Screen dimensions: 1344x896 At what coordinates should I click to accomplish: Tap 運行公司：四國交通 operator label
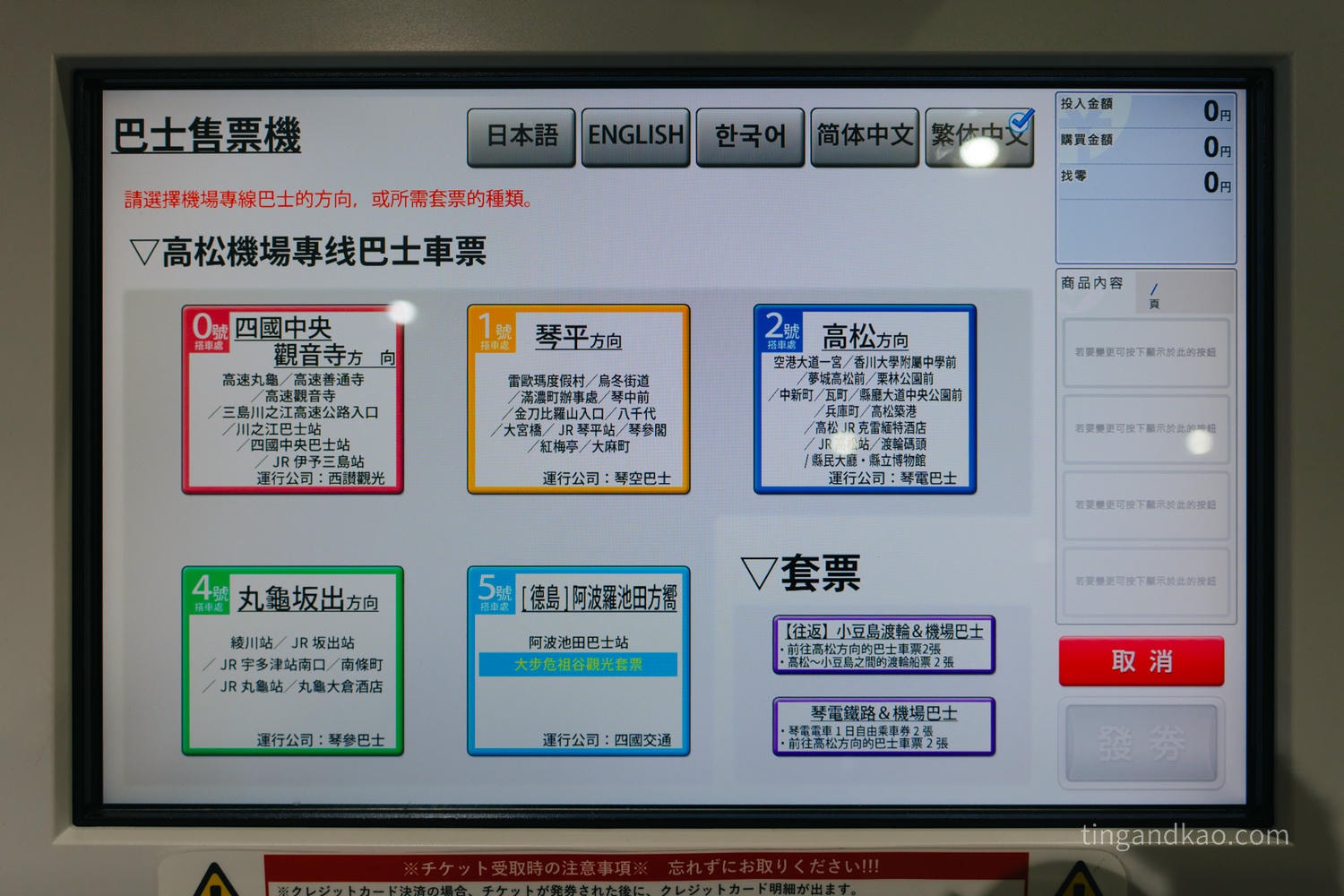[607, 740]
